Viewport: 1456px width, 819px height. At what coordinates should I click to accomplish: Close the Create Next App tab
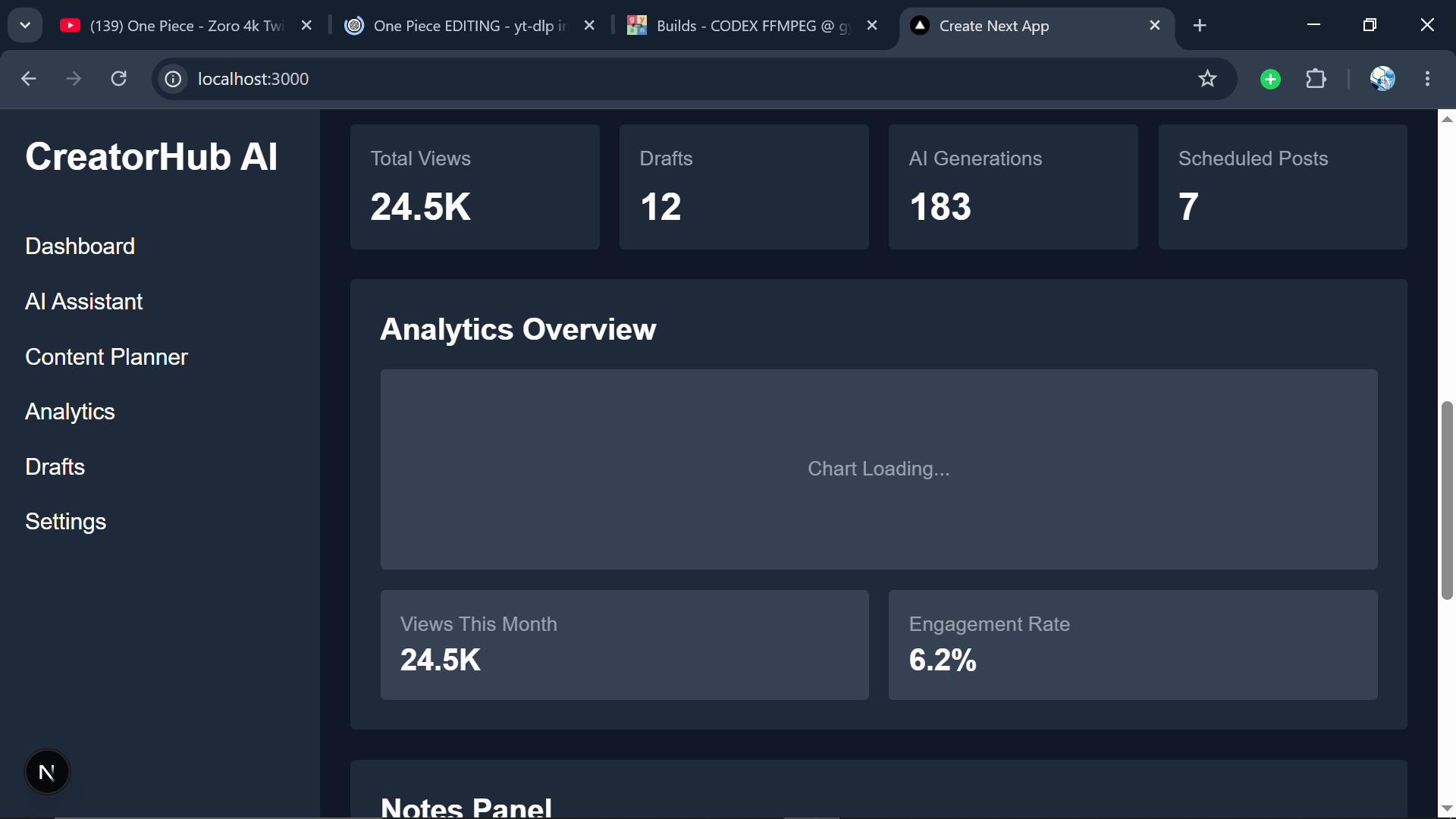[x=1155, y=26]
